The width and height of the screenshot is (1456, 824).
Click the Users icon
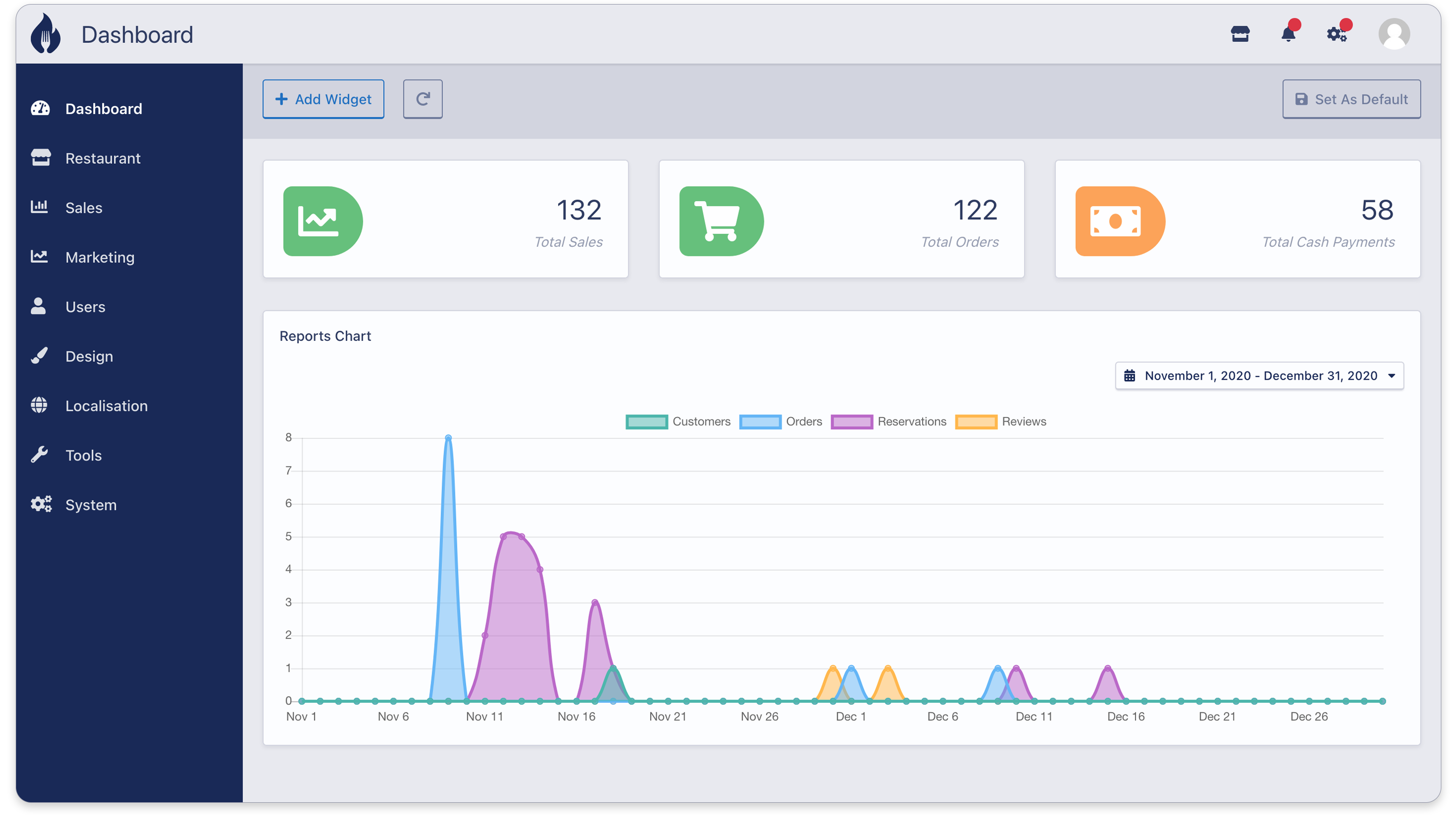[x=38, y=306]
